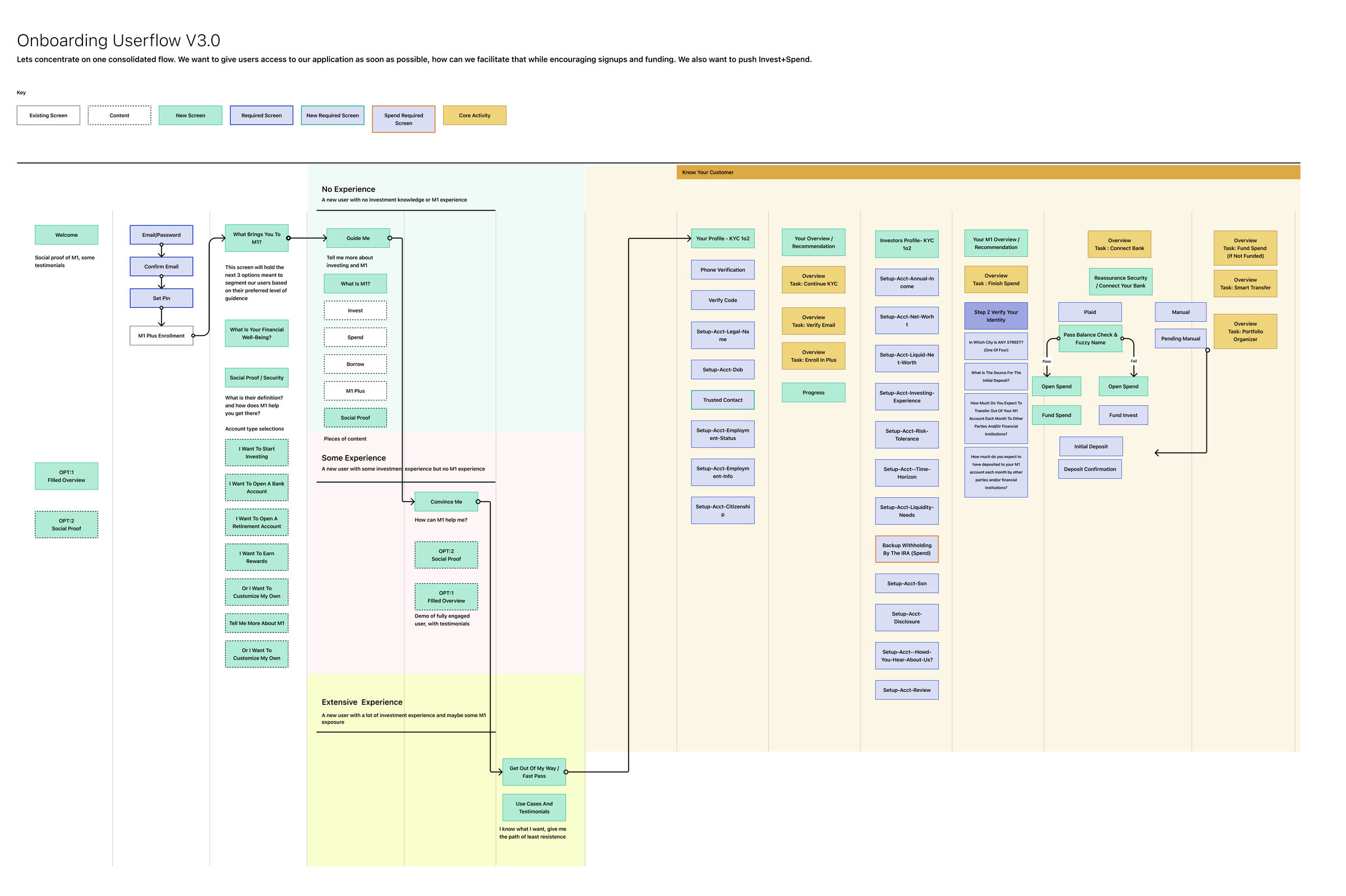Click the Setup-Acct-Annual-Income node
1346x896 pixels.
coord(906,282)
